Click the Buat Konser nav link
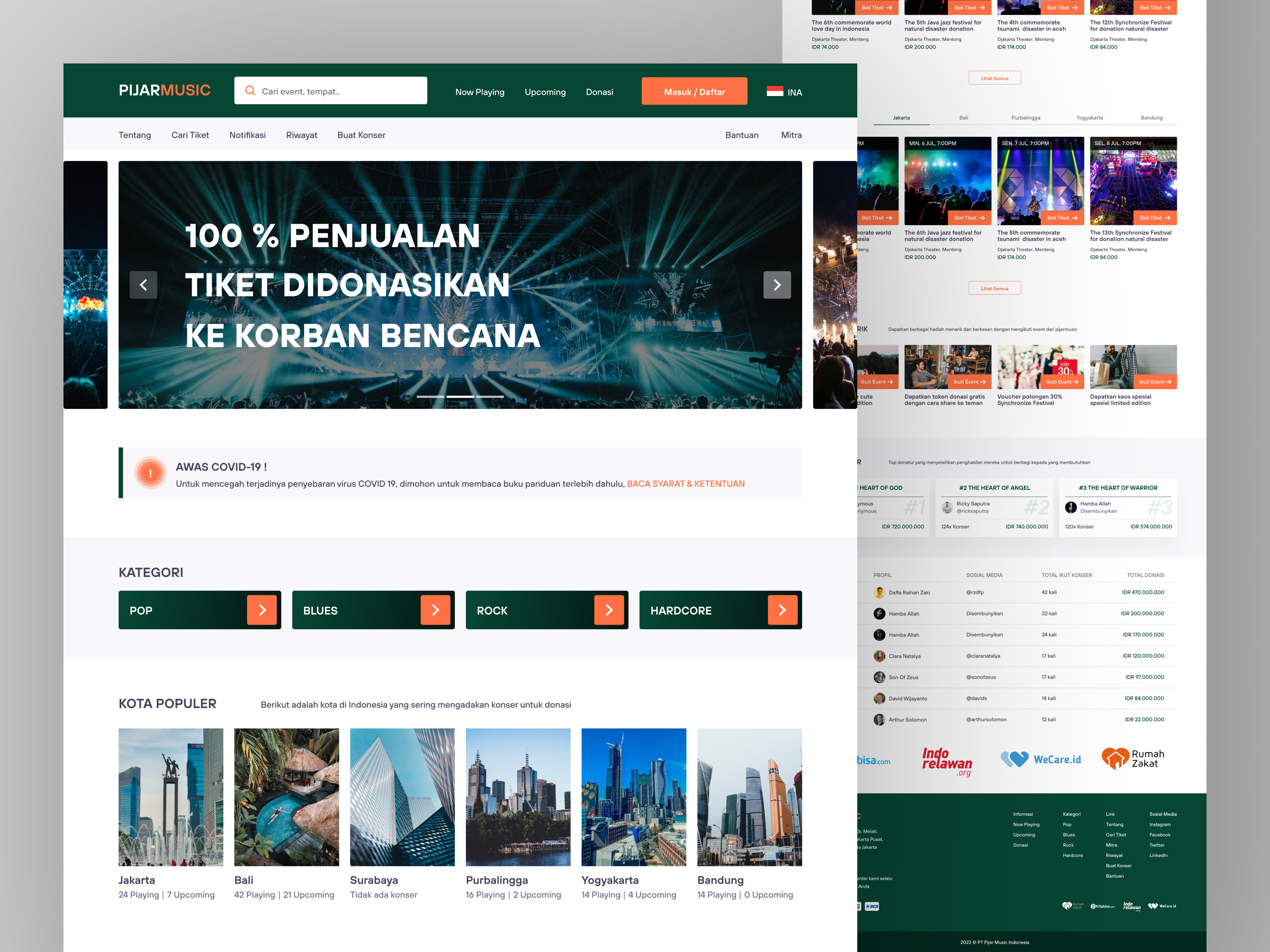1270x952 pixels. pyautogui.click(x=361, y=135)
